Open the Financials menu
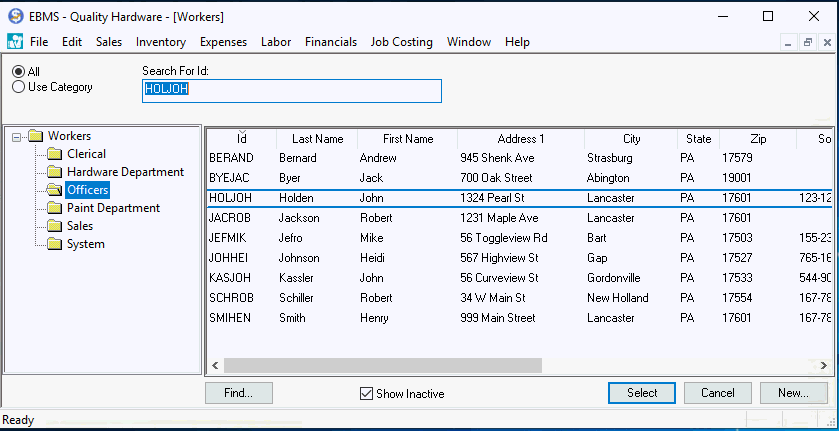 pos(330,42)
